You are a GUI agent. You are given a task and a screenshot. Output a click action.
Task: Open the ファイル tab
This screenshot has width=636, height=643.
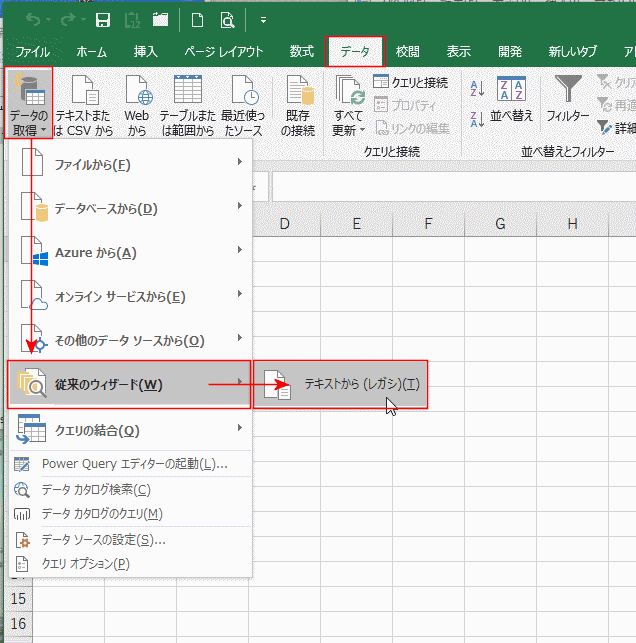click(32, 52)
